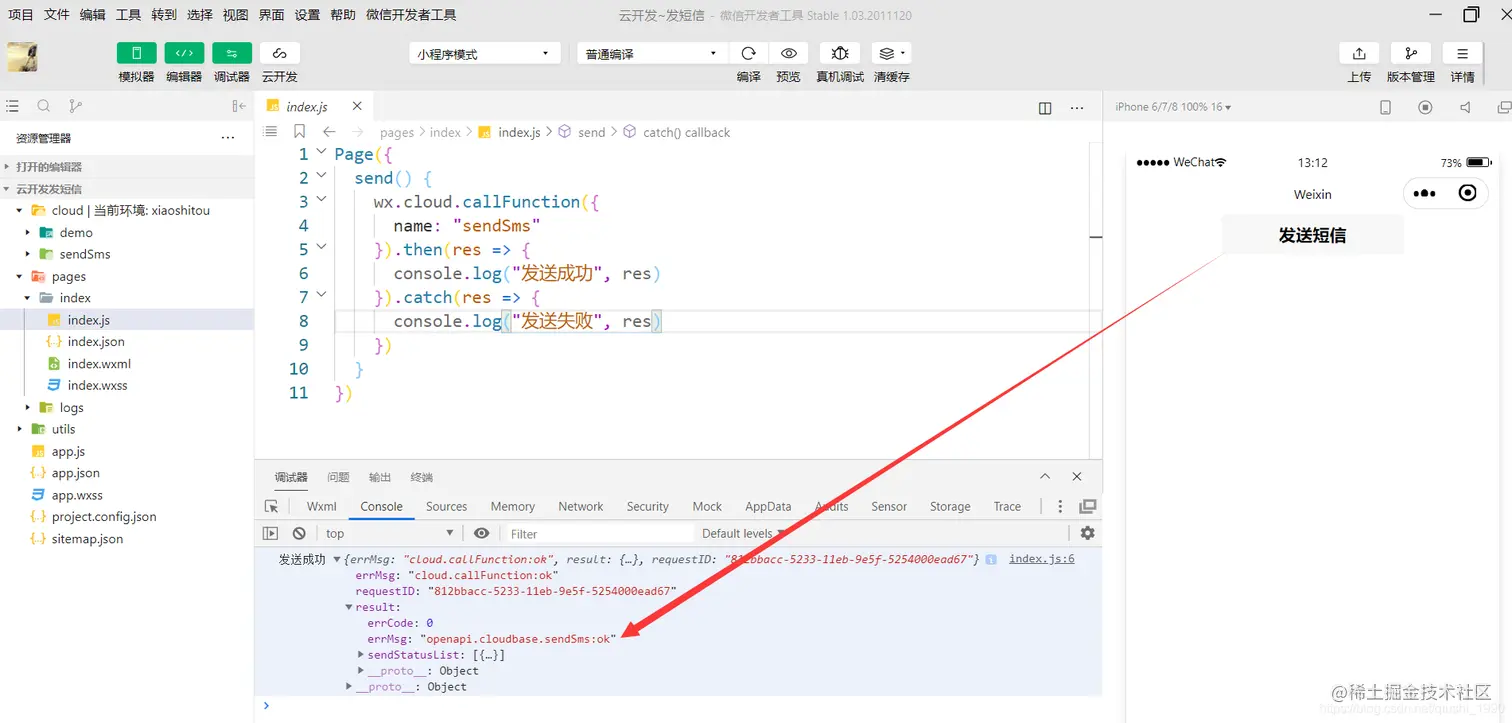Viewport: 1512px width, 723px height.
Task: Click the source control branch icon in sidebar
Action: (75, 106)
